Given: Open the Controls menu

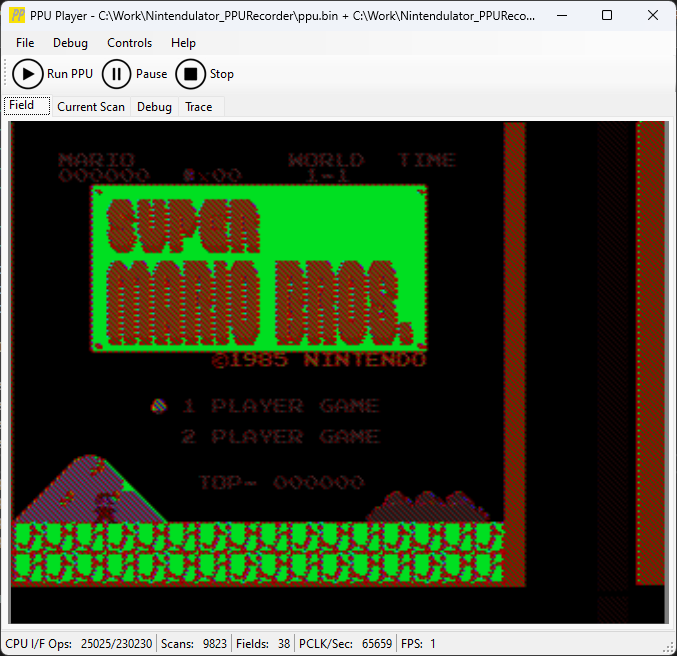Looking at the screenshot, I should pyautogui.click(x=130, y=43).
